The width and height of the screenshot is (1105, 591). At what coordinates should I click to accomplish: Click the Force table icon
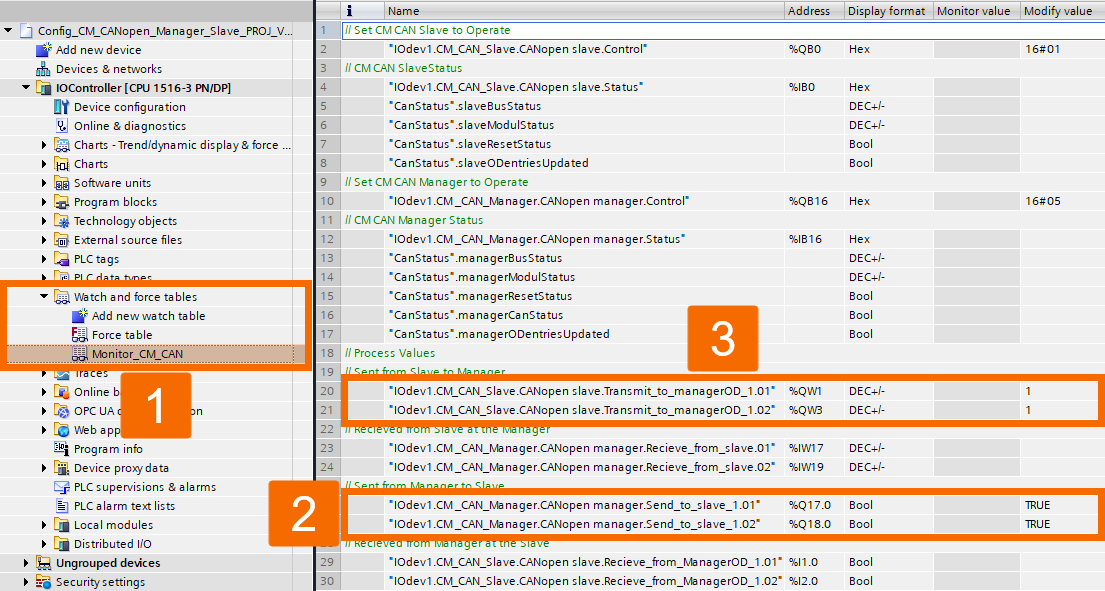click(x=80, y=335)
